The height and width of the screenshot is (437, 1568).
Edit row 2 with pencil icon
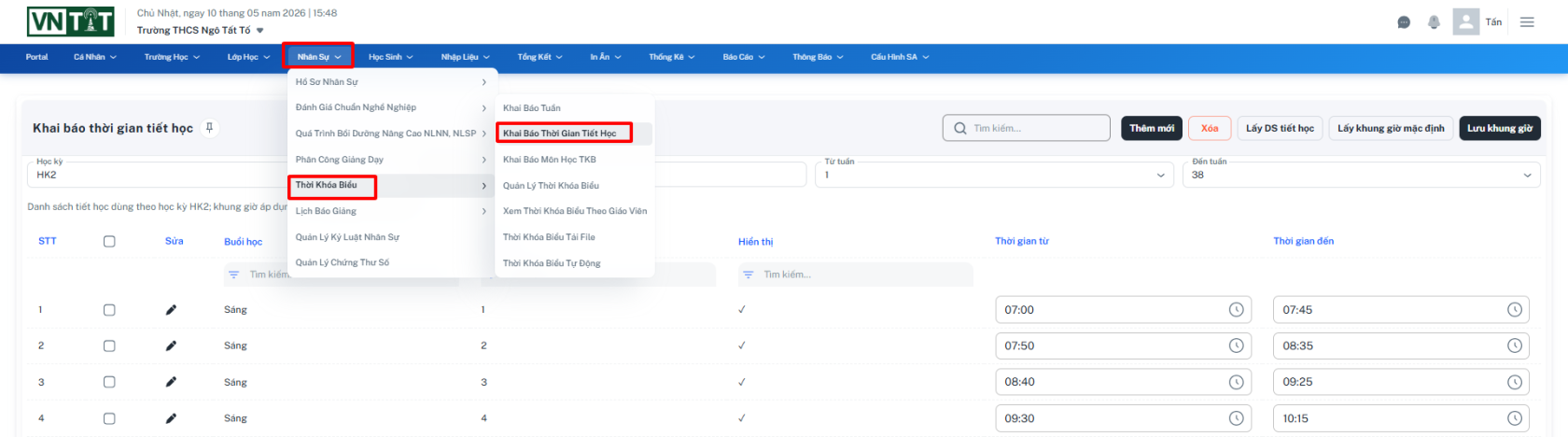171,345
